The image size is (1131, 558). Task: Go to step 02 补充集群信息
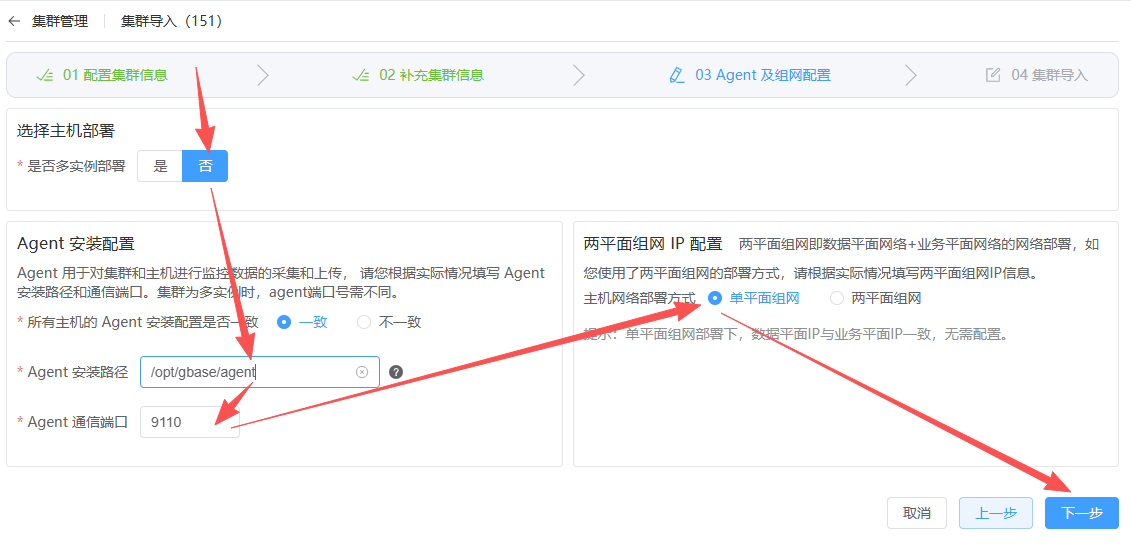[431, 75]
